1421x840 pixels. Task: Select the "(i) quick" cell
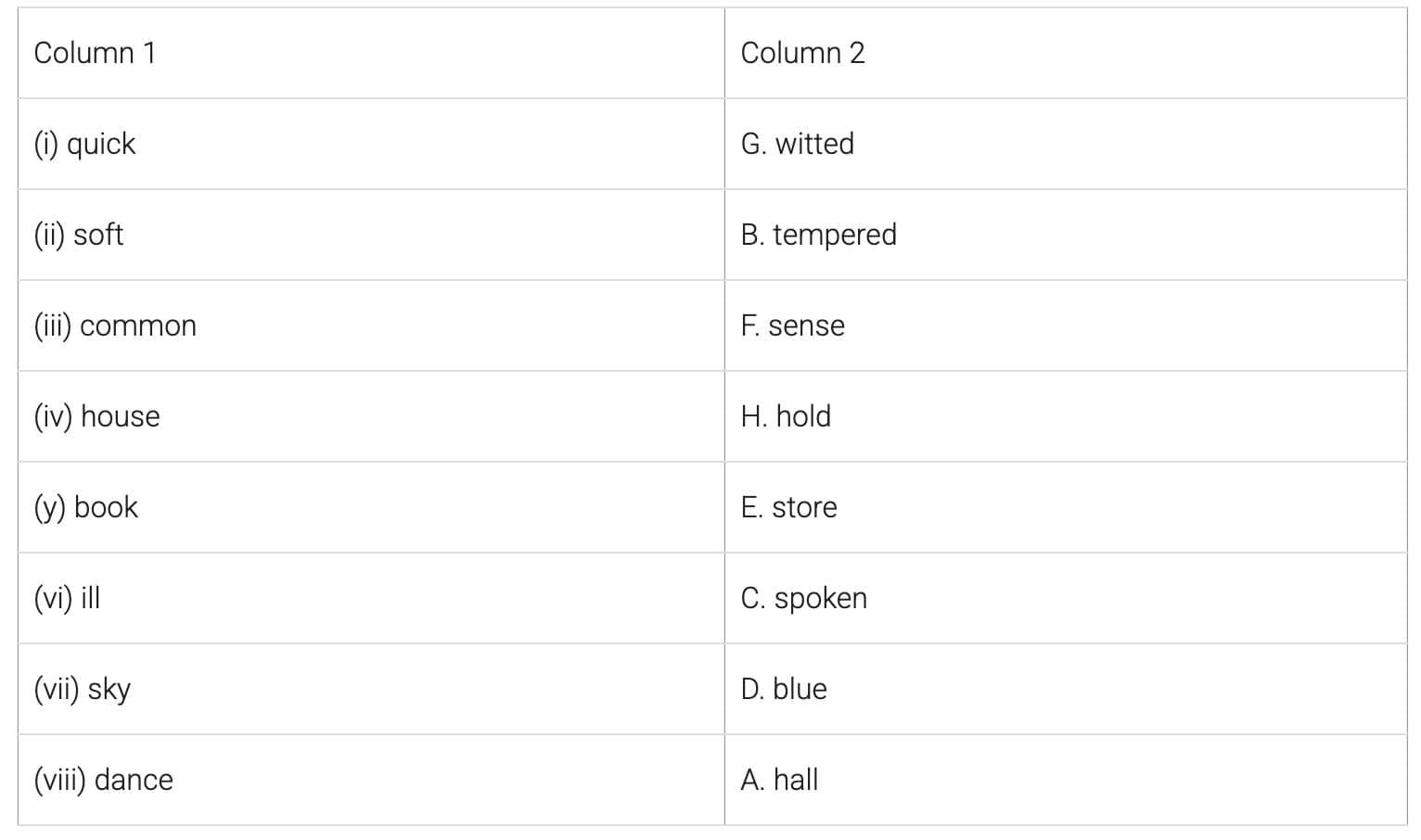(84, 144)
